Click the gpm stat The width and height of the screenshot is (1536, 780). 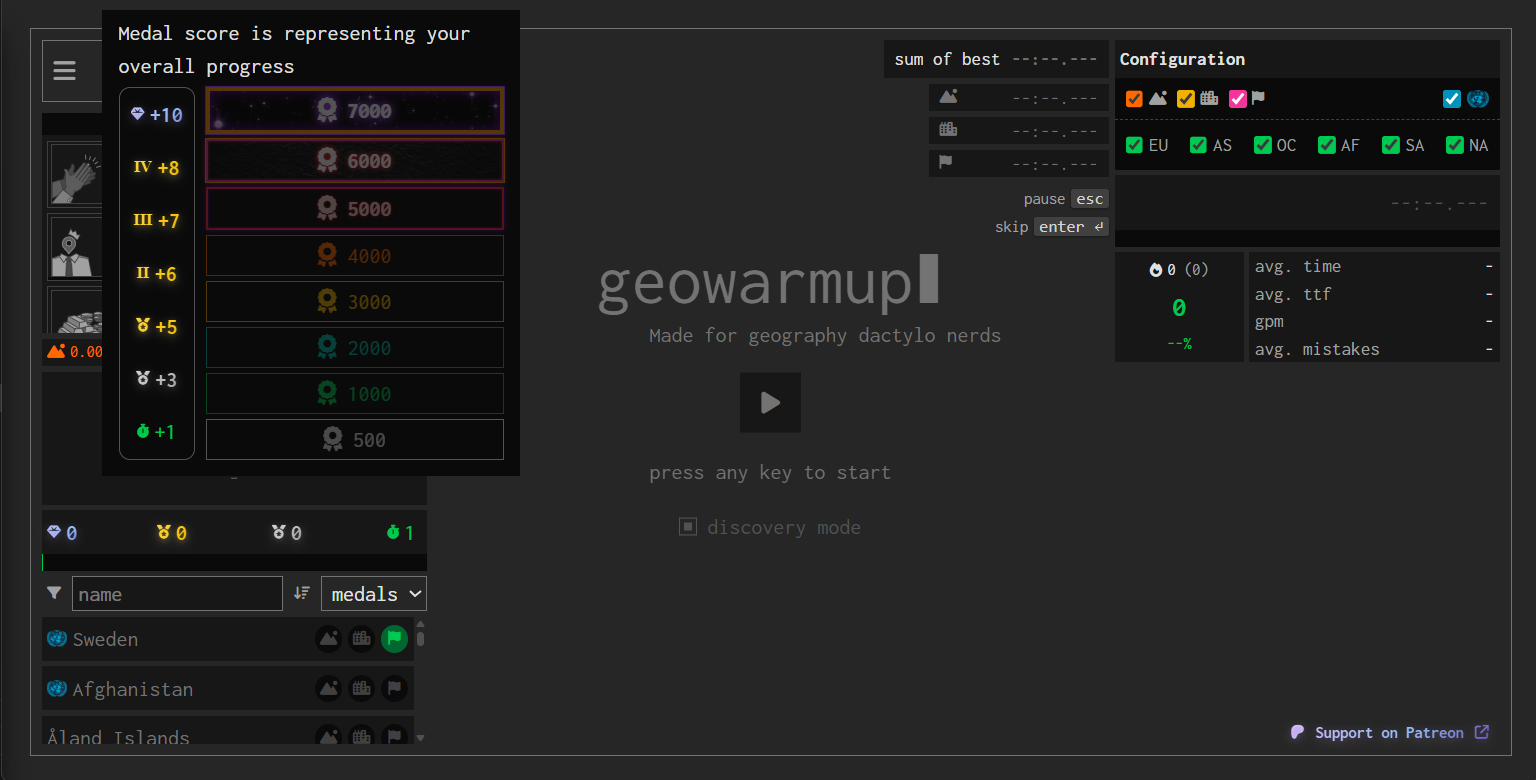click(1373, 321)
